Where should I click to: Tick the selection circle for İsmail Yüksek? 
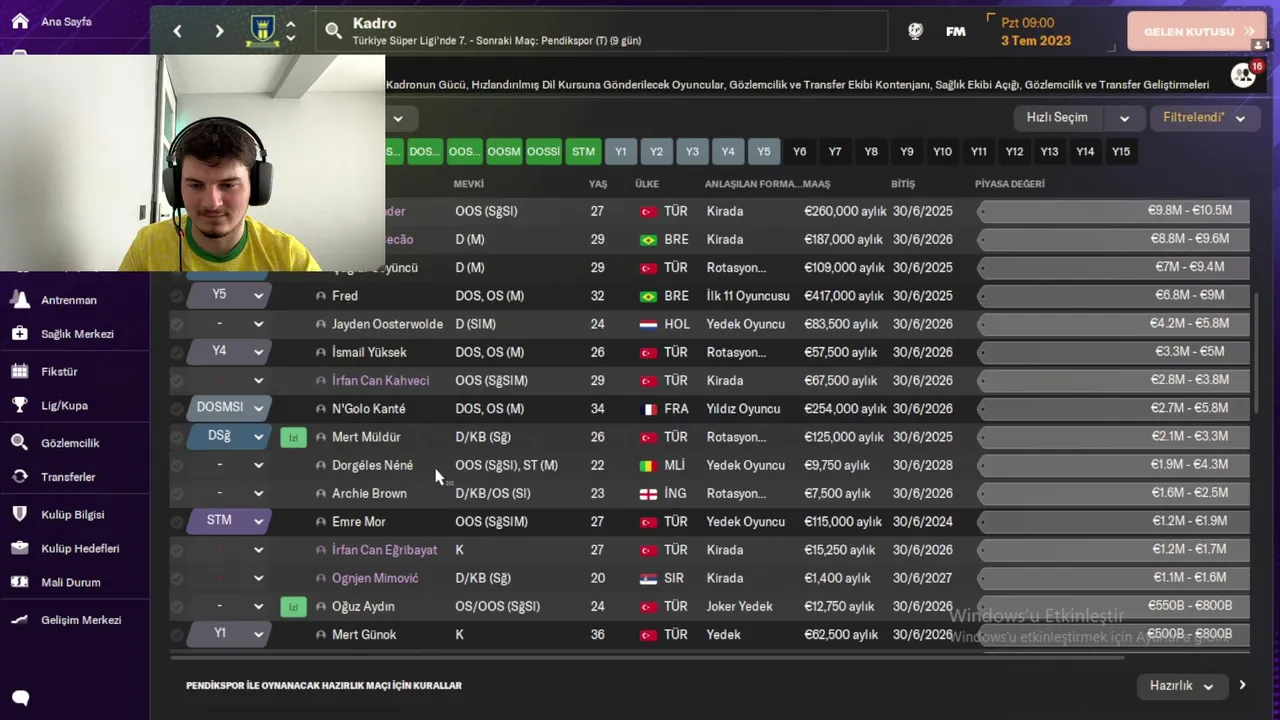pos(177,352)
